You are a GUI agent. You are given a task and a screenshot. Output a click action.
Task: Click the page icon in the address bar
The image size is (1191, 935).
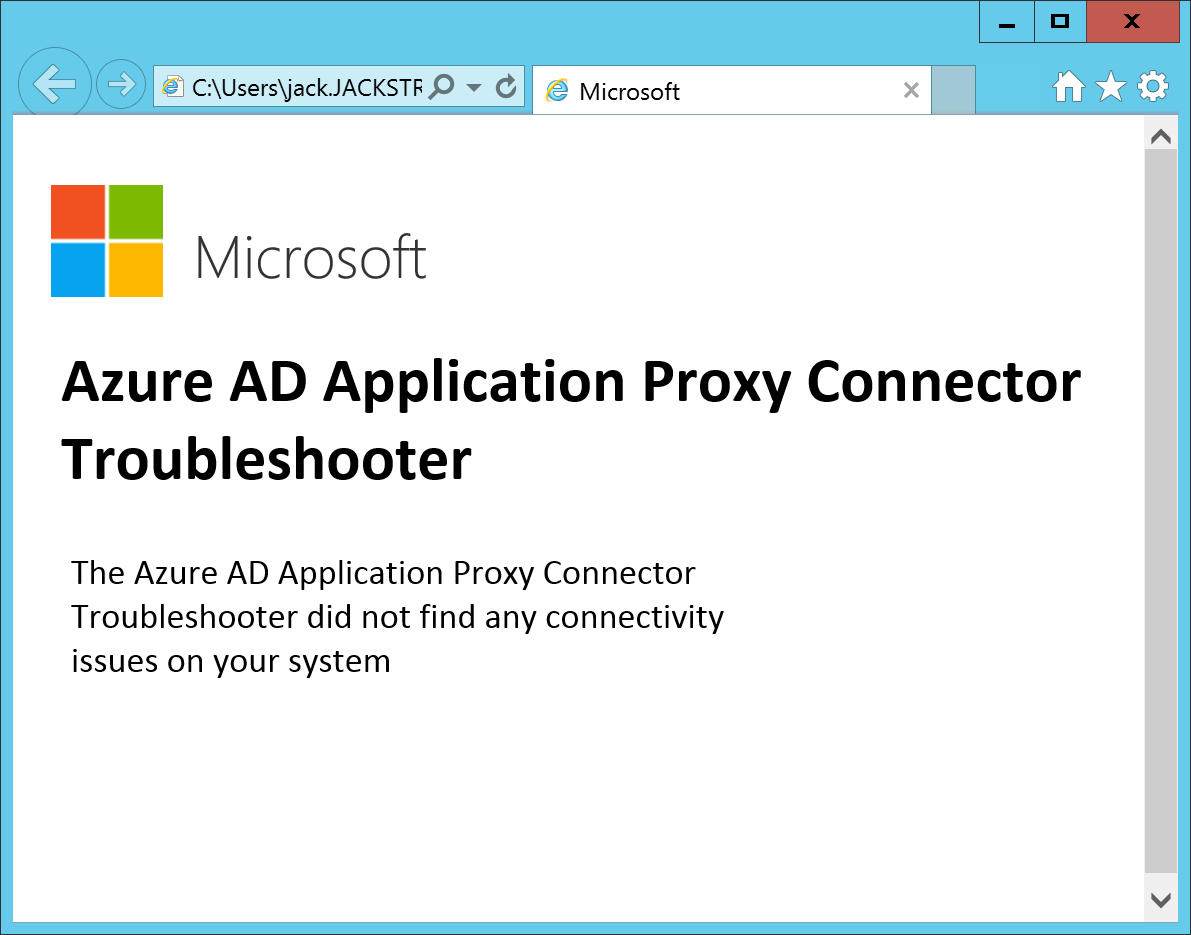click(x=172, y=87)
